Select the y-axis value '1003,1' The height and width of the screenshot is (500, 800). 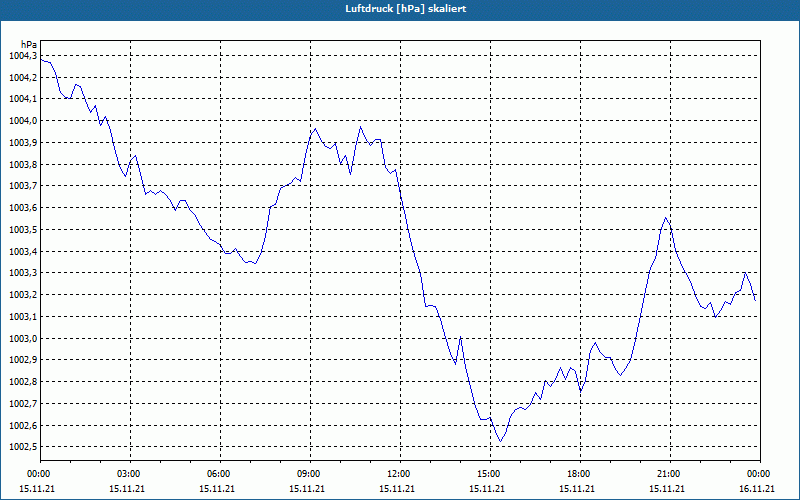23,317
